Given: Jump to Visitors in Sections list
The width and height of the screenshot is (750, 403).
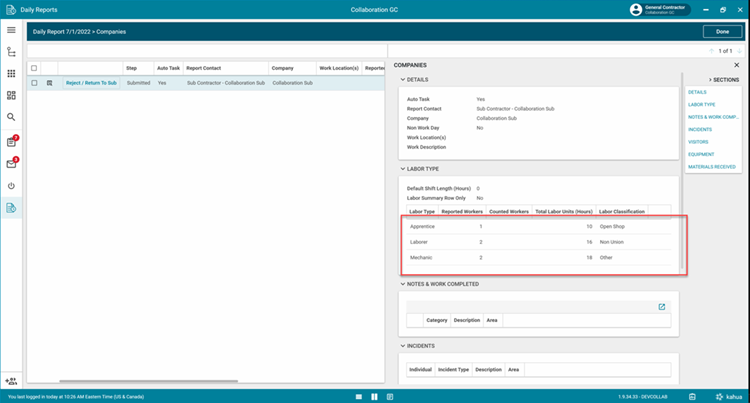Looking at the screenshot, I should click(x=698, y=142).
